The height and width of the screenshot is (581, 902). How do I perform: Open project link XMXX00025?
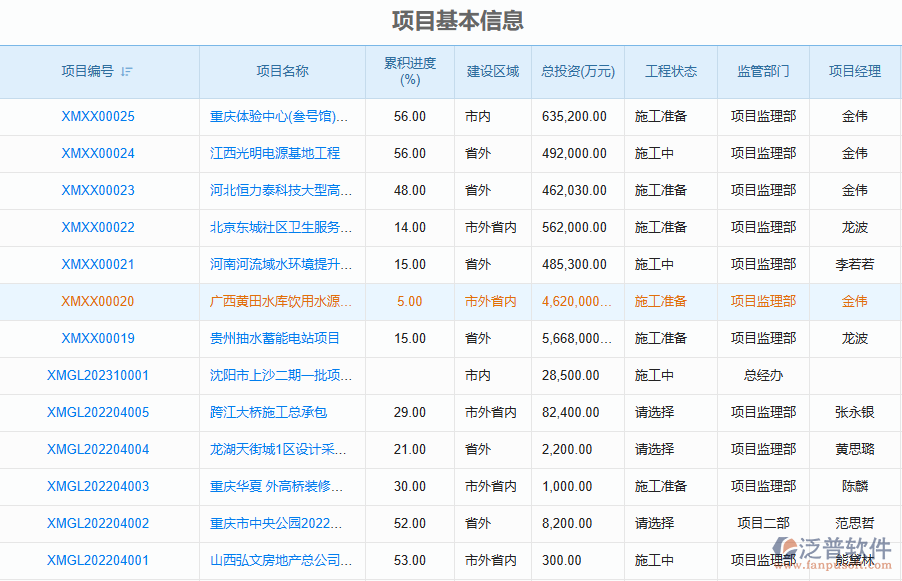[98, 116]
